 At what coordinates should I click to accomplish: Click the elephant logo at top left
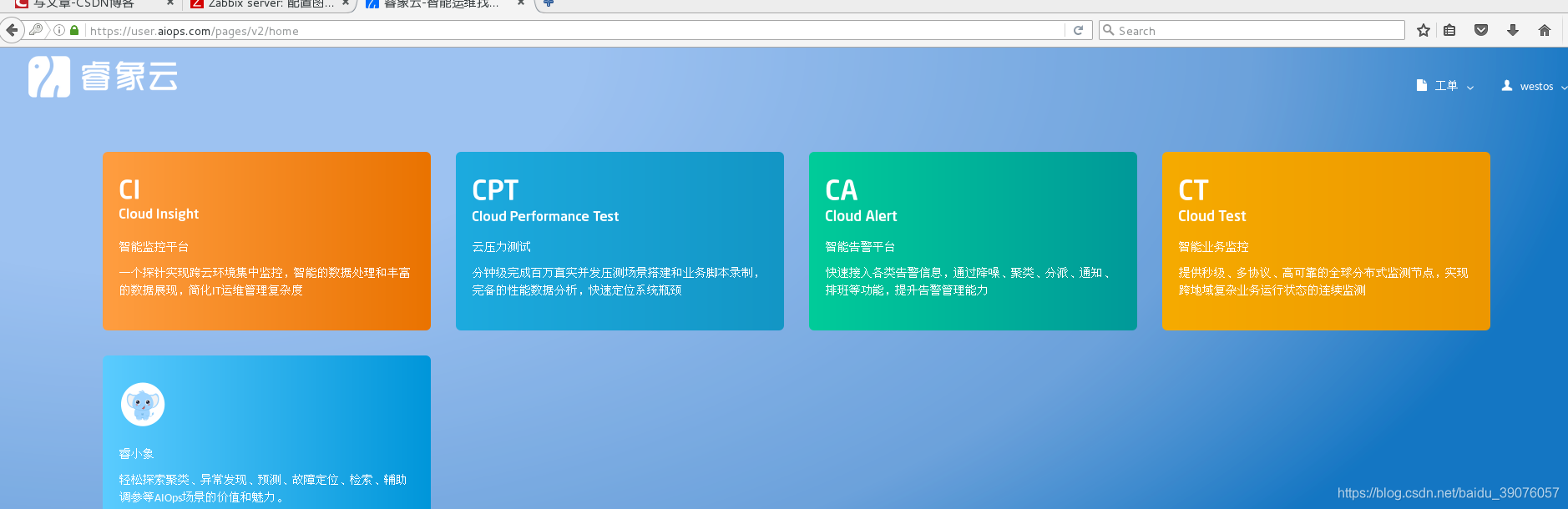(x=49, y=77)
